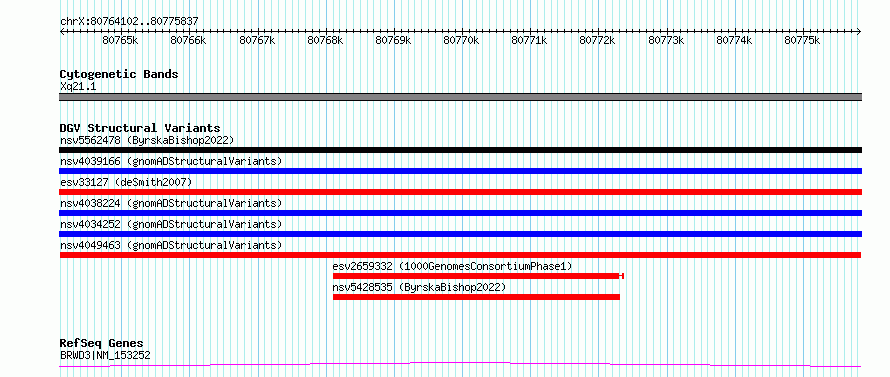Select the red esv2659332 variant bar

(478, 276)
